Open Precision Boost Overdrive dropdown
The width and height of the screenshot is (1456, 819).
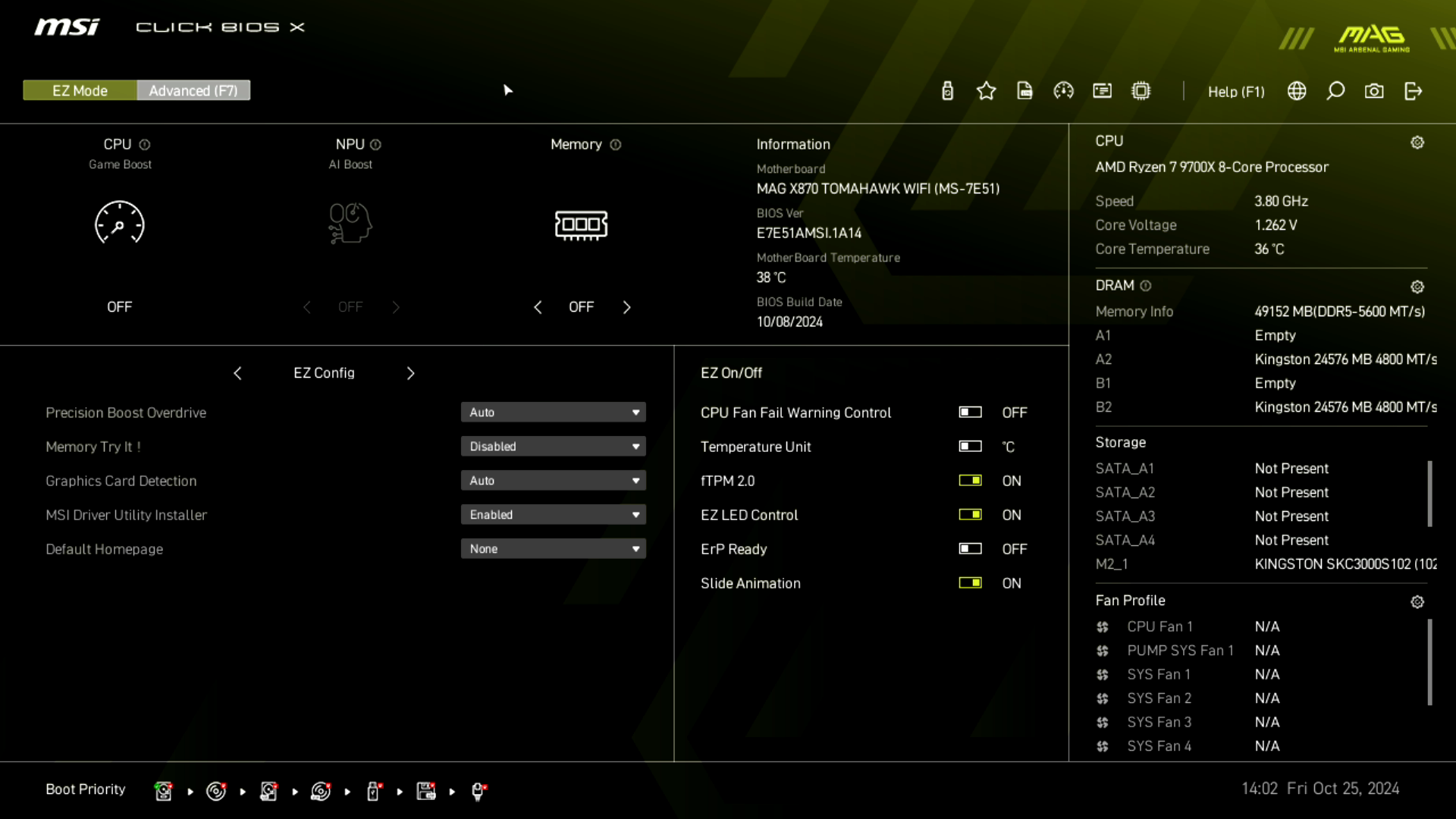553,412
